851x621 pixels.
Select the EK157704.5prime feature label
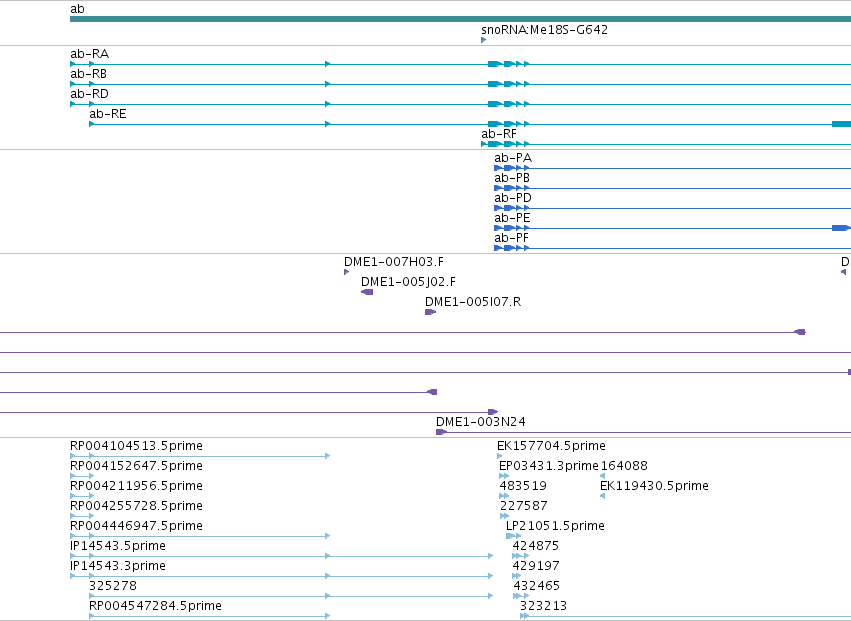coord(551,446)
